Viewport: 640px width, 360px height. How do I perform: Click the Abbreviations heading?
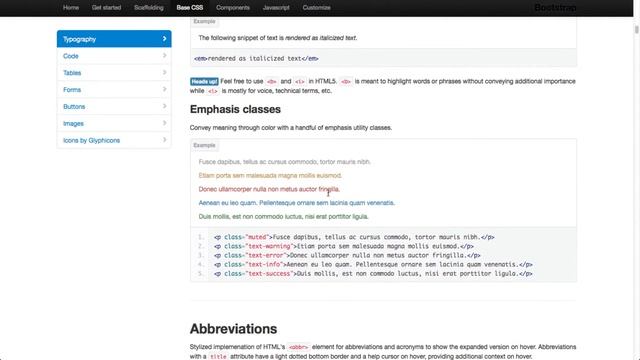tap(233, 329)
